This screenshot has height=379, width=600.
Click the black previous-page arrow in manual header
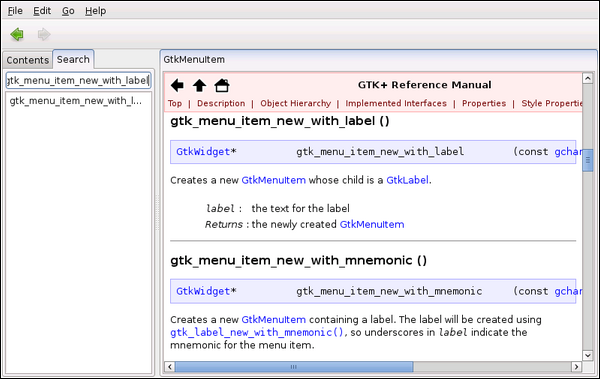pyautogui.click(x=177, y=85)
